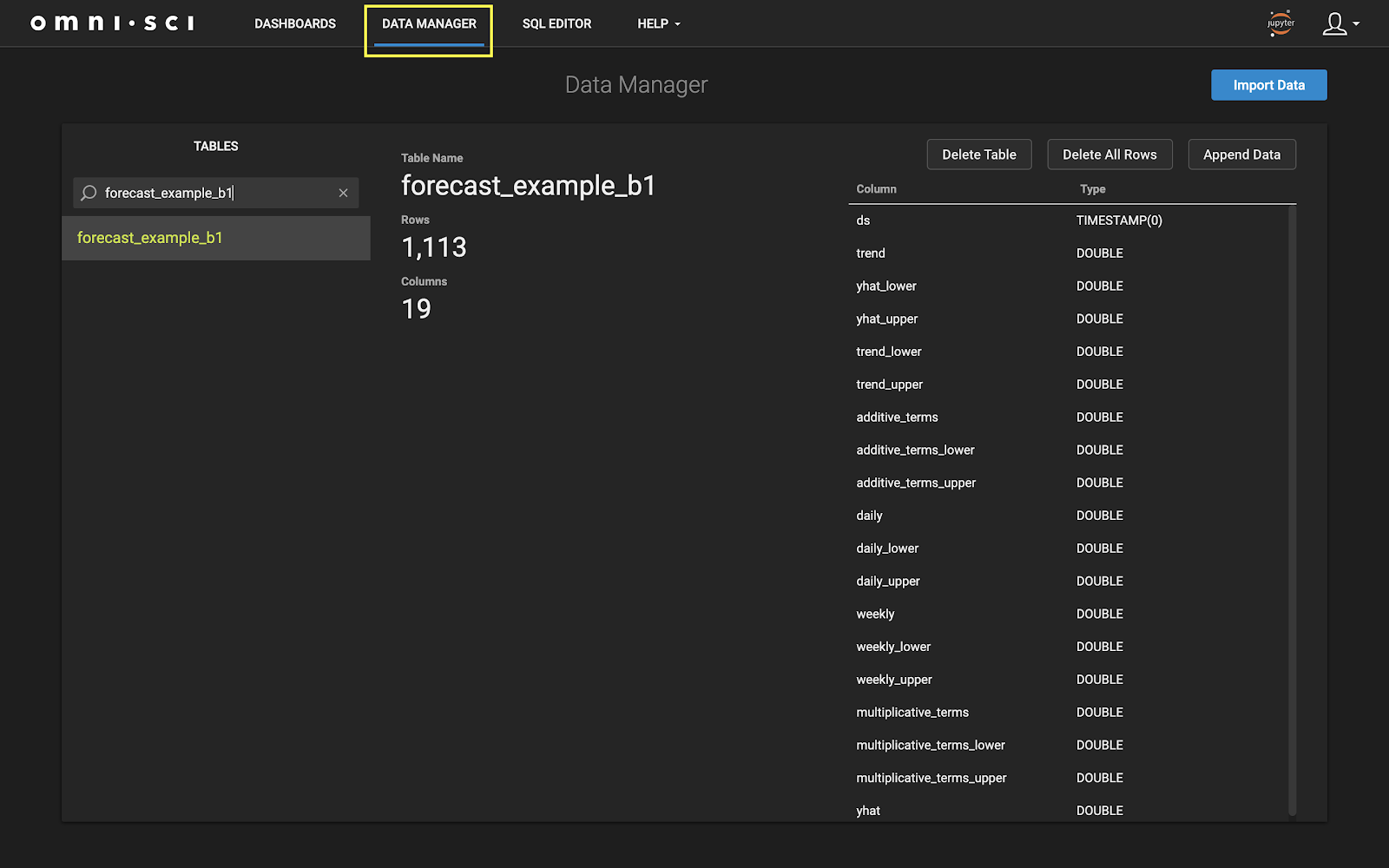
Task: Select the Data Manager tab
Action: click(429, 23)
